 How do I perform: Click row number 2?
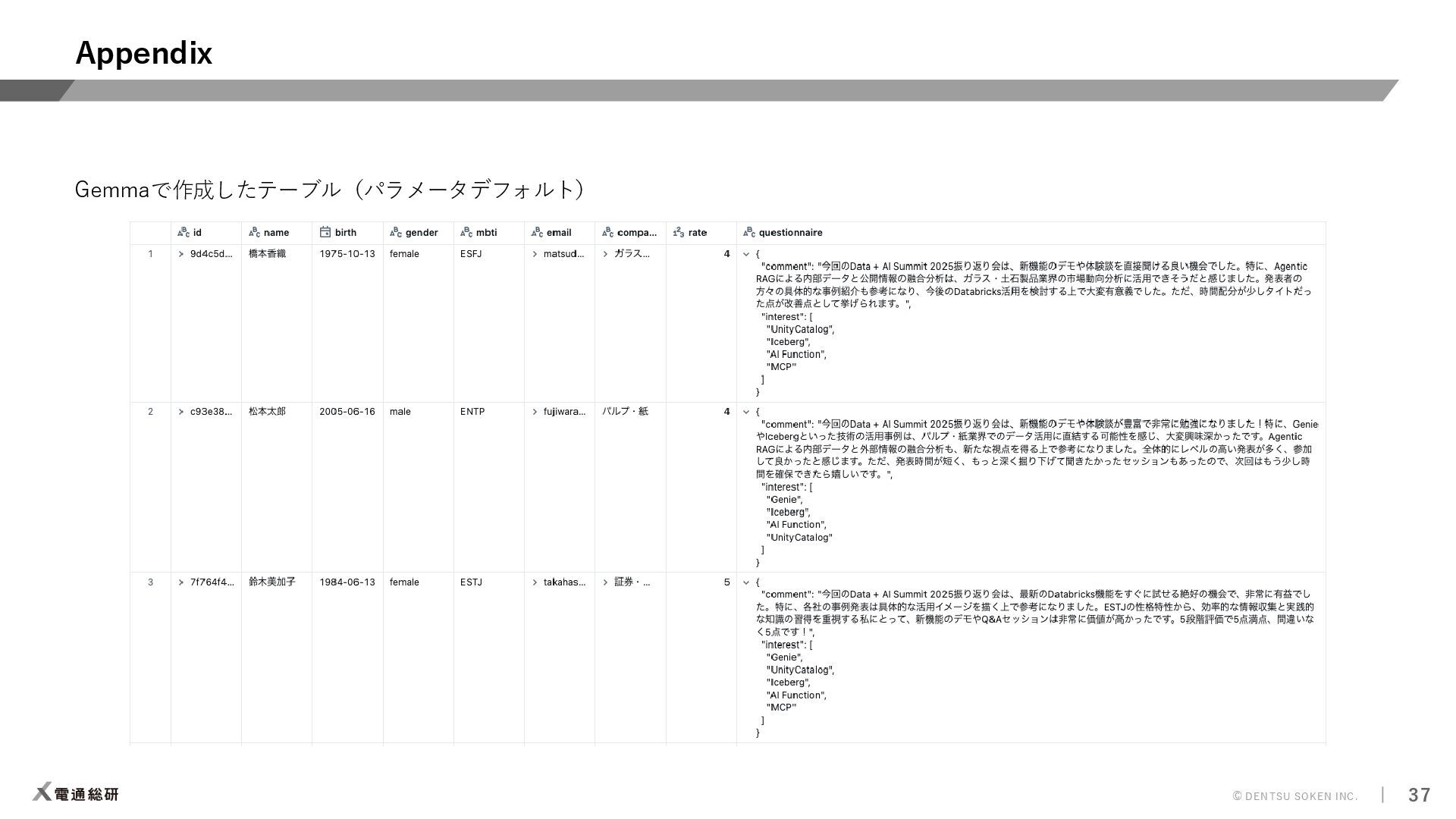[x=150, y=412]
